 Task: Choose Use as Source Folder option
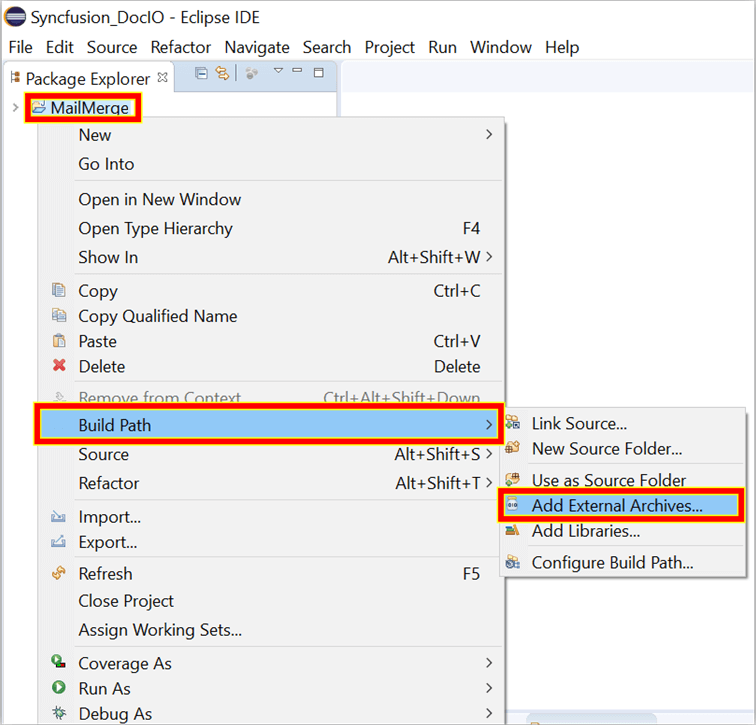[608, 480]
